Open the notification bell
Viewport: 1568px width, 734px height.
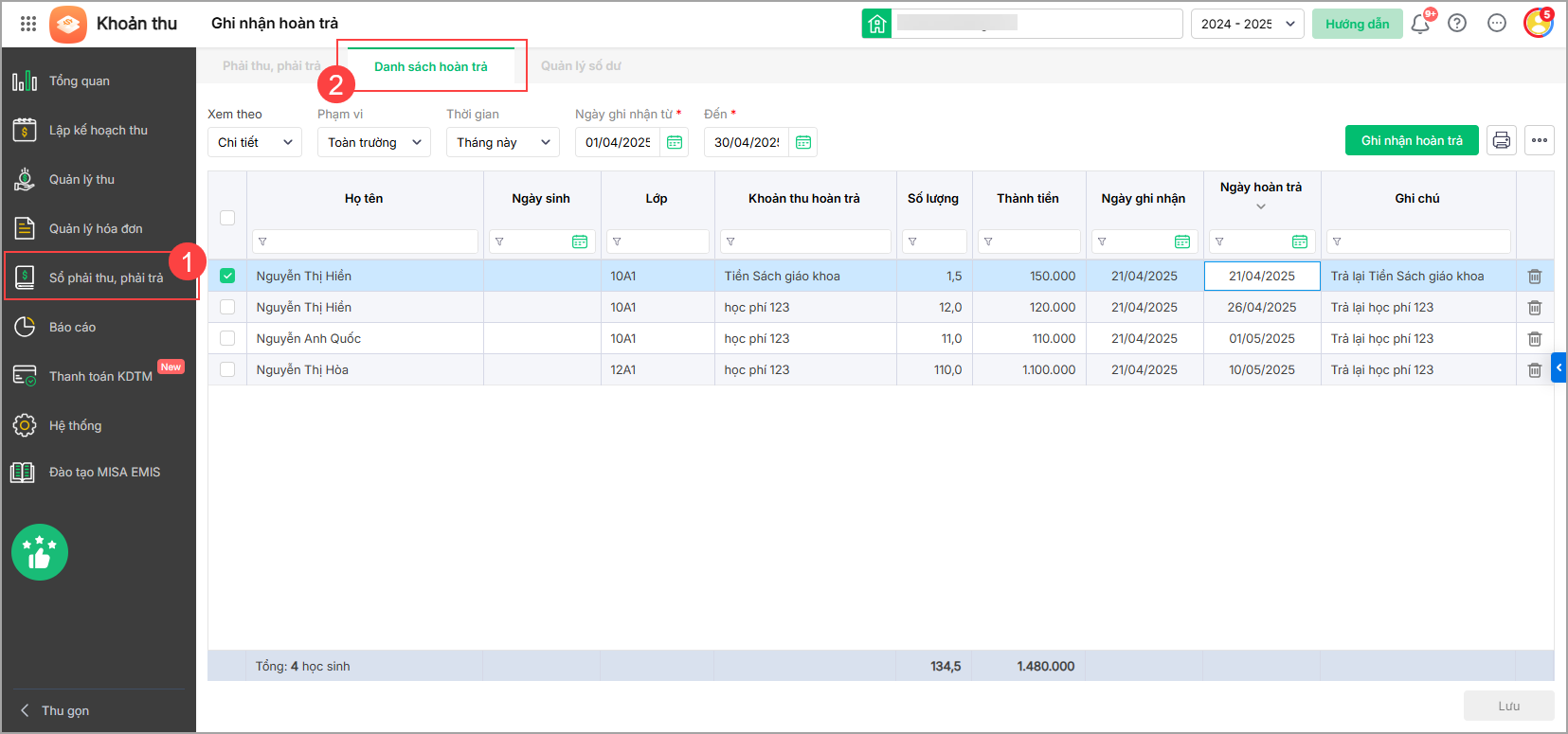1419,24
